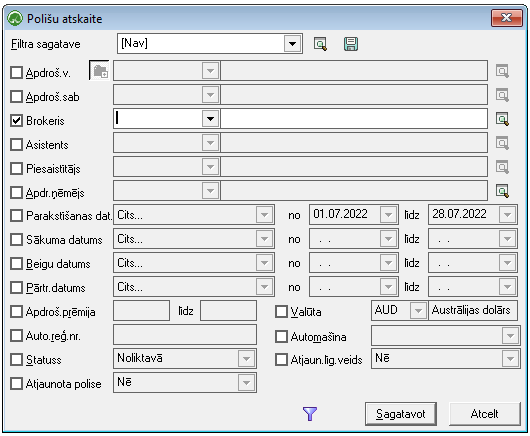Click lookup icon in the Apdroš.sab row
Image resolution: width=530 pixels, height=436 pixels.
(x=502, y=95)
